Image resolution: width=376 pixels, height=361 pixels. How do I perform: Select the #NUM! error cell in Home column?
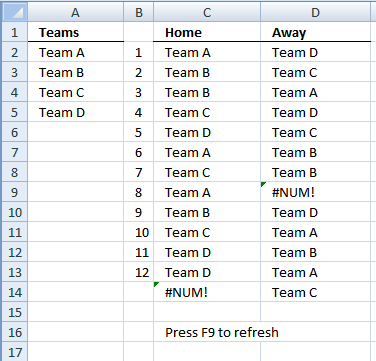tap(207, 292)
